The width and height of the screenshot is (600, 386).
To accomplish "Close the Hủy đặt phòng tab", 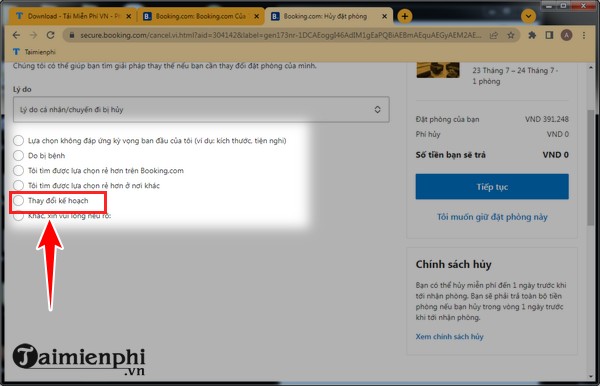I will click(385, 16).
